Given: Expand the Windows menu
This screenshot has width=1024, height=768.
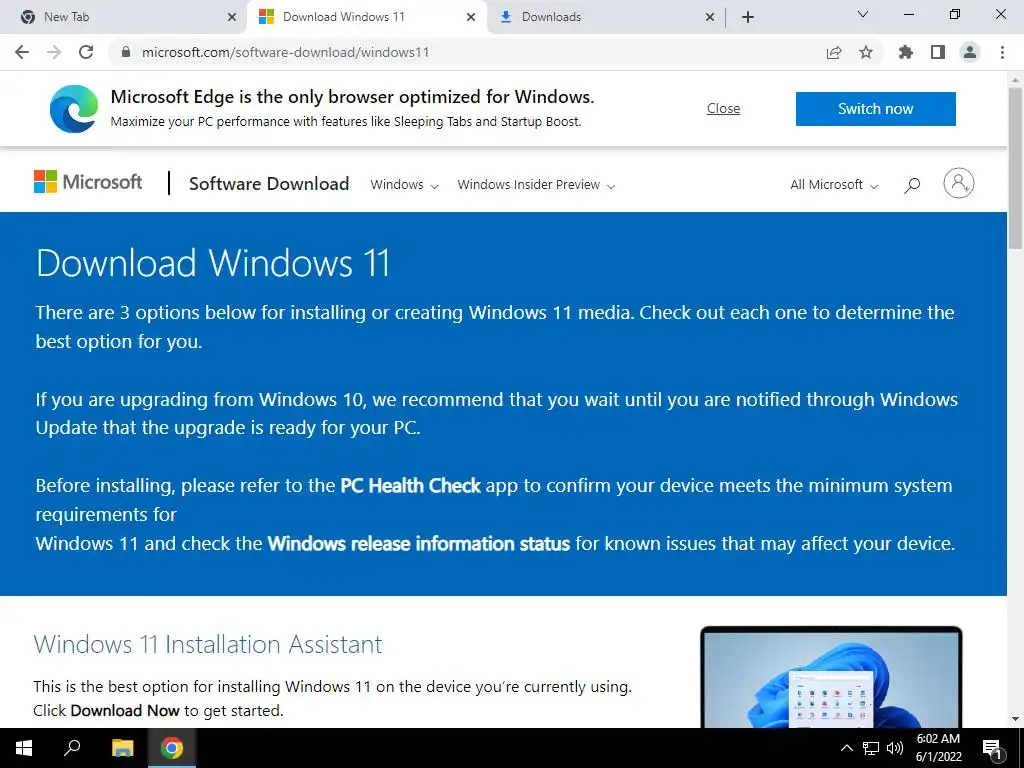Looking at the screenshot, I should 404,185.
